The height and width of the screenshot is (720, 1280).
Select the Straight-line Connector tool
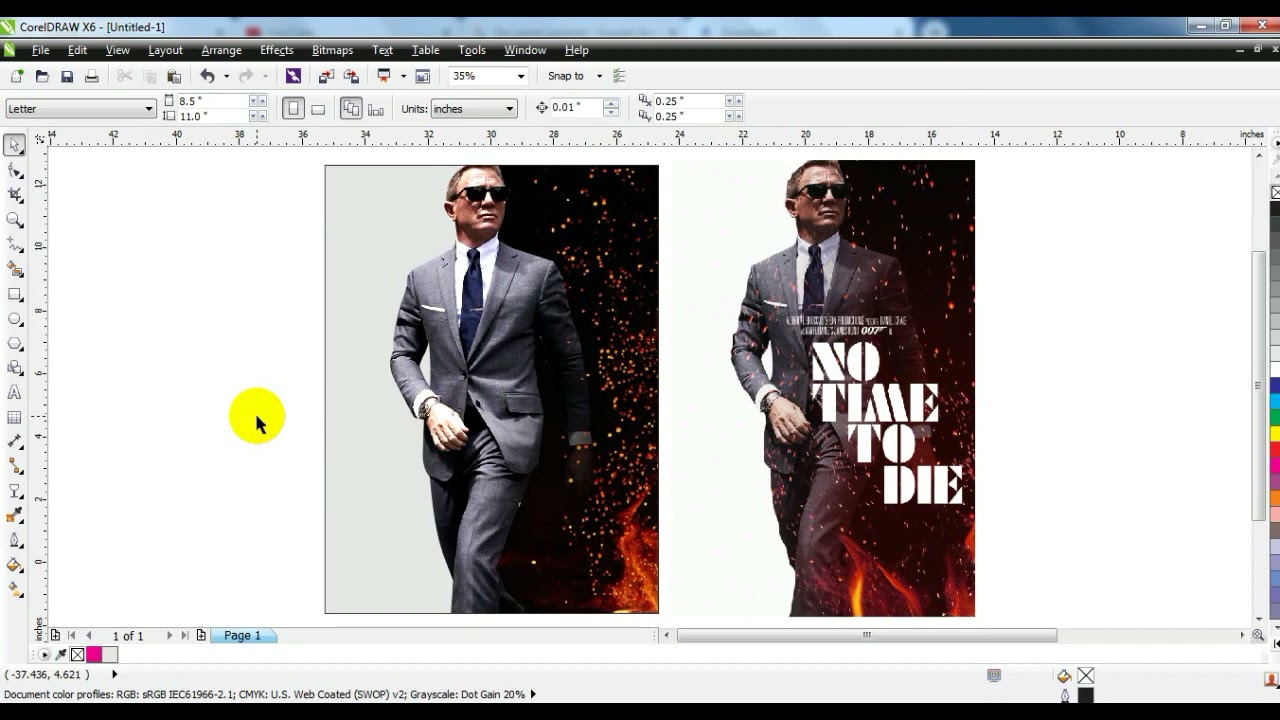click(15, 467)
